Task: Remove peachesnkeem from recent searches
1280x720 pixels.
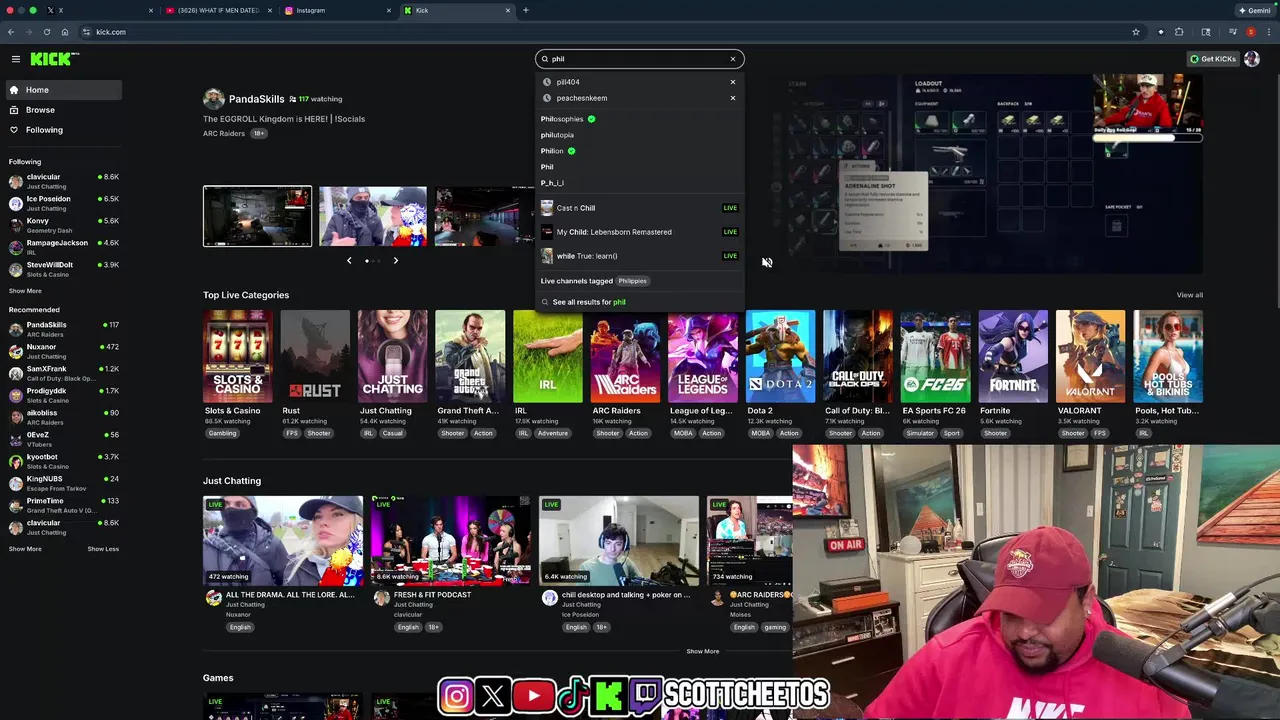Action: (732, 98)
